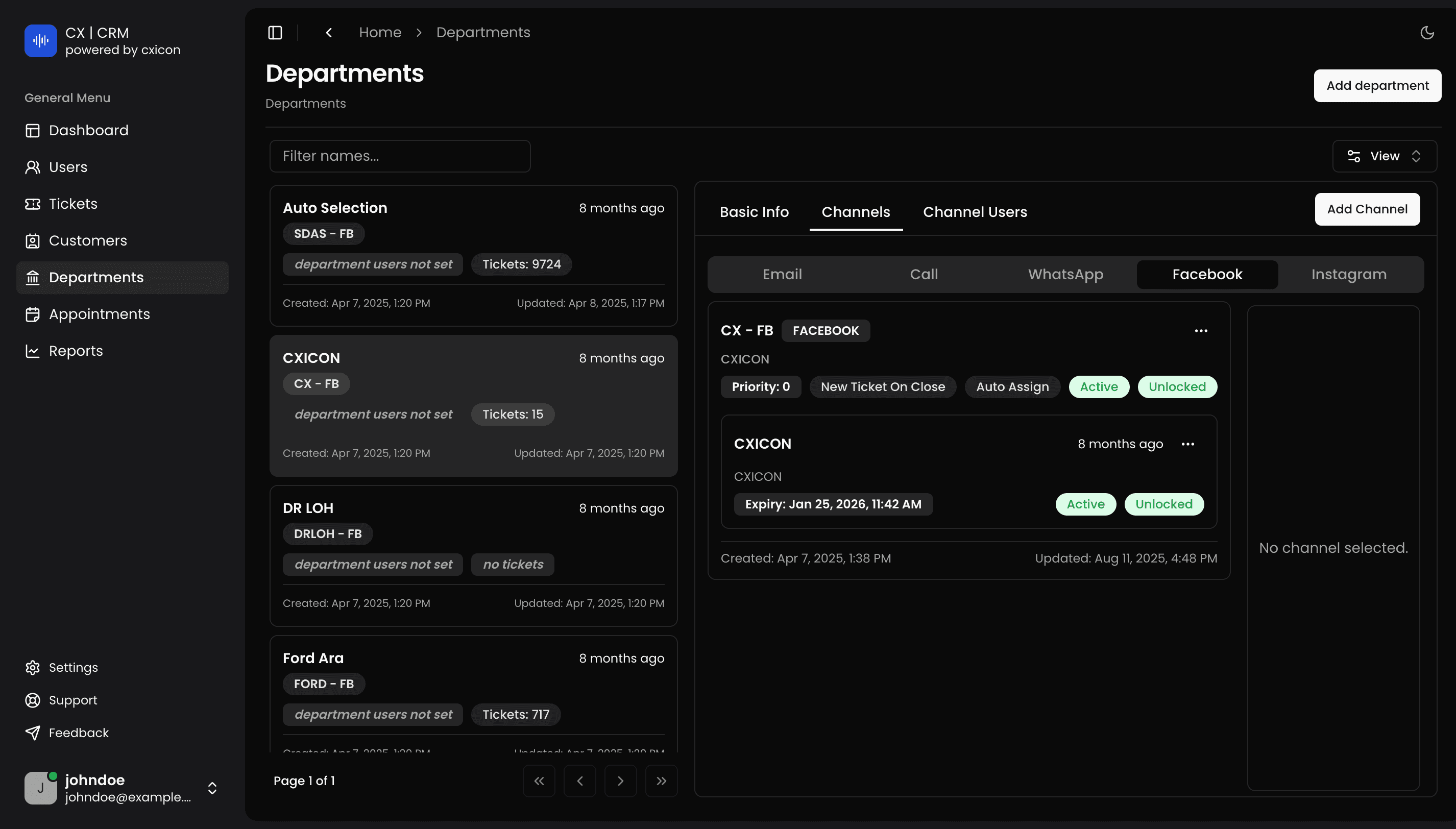
Task: Open CX - FB channel three-dot menu
Action: pos(1201,331)
